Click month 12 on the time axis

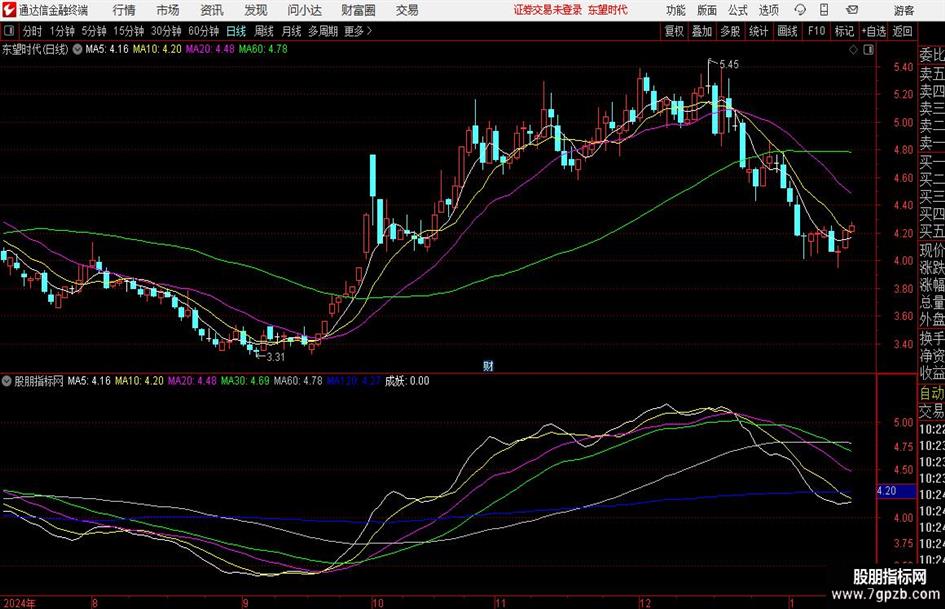[x=645, y=603]
